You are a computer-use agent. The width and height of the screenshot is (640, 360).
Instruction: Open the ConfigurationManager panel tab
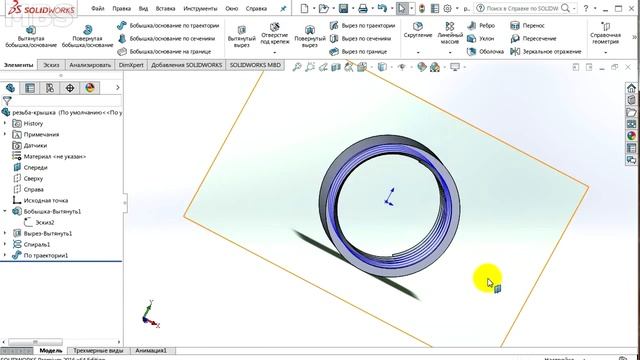click(50, 88)
